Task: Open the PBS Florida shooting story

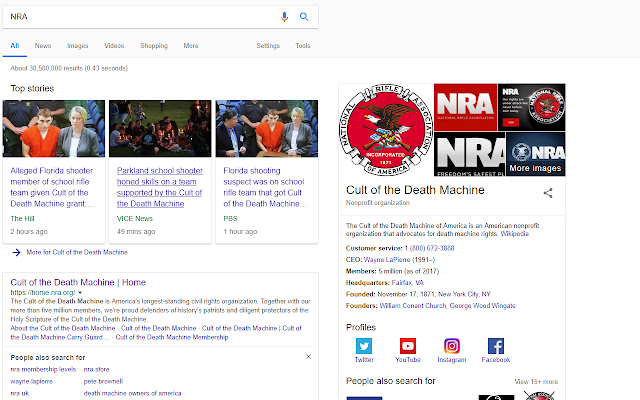Action: tap(264, 187)
